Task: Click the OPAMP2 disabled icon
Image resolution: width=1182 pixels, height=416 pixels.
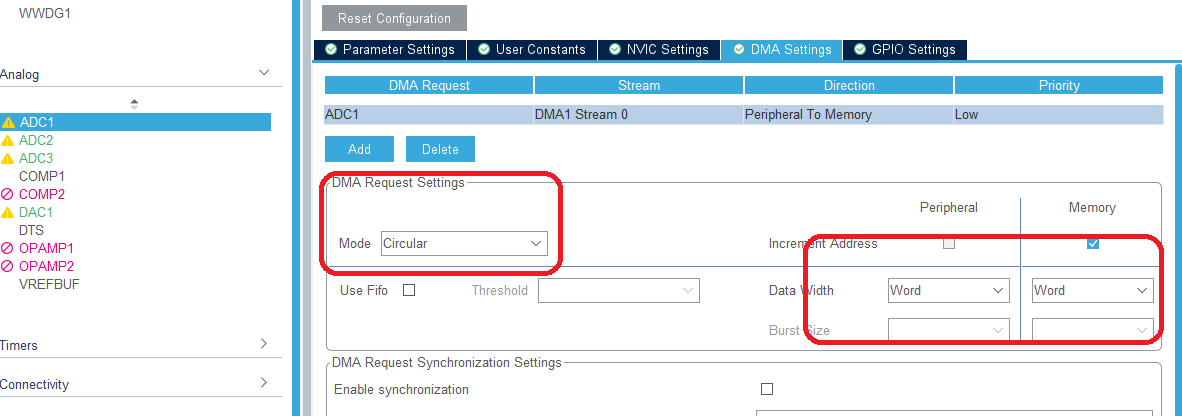Action: click(x=8, y=266)
